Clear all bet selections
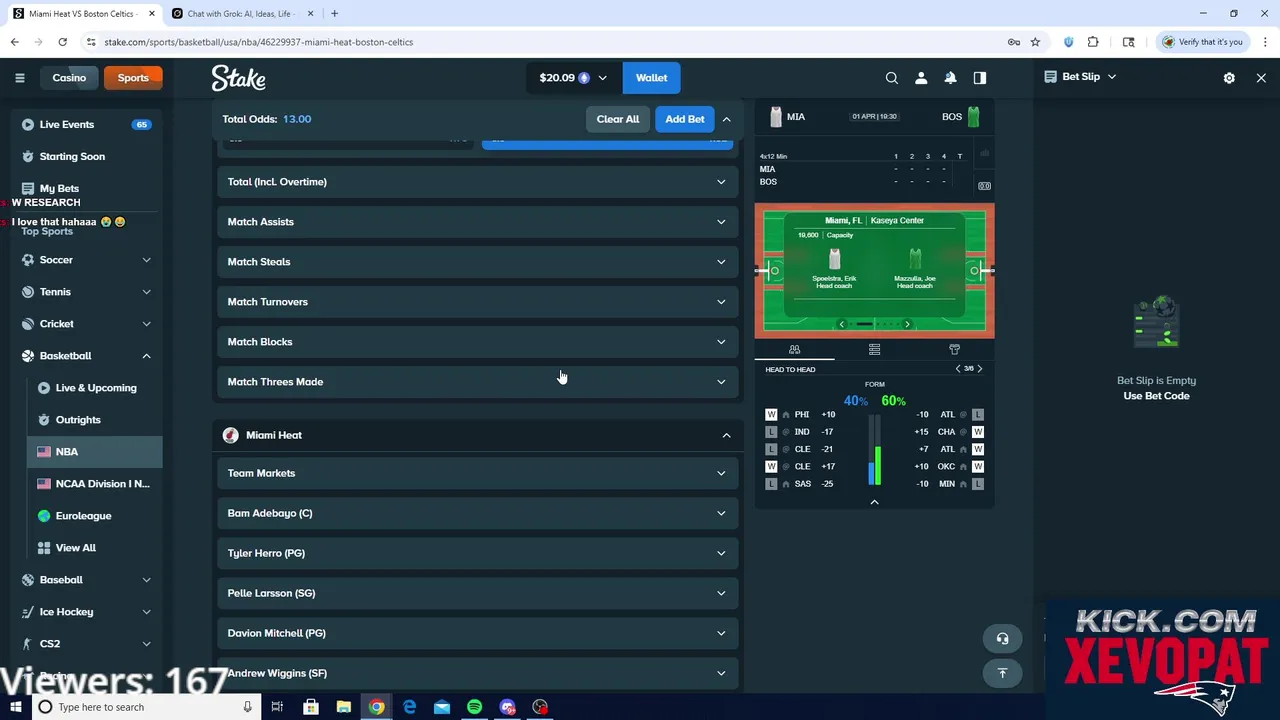Screen dimensions: 1280x720 pyautogui.click(x=618, y=119)
